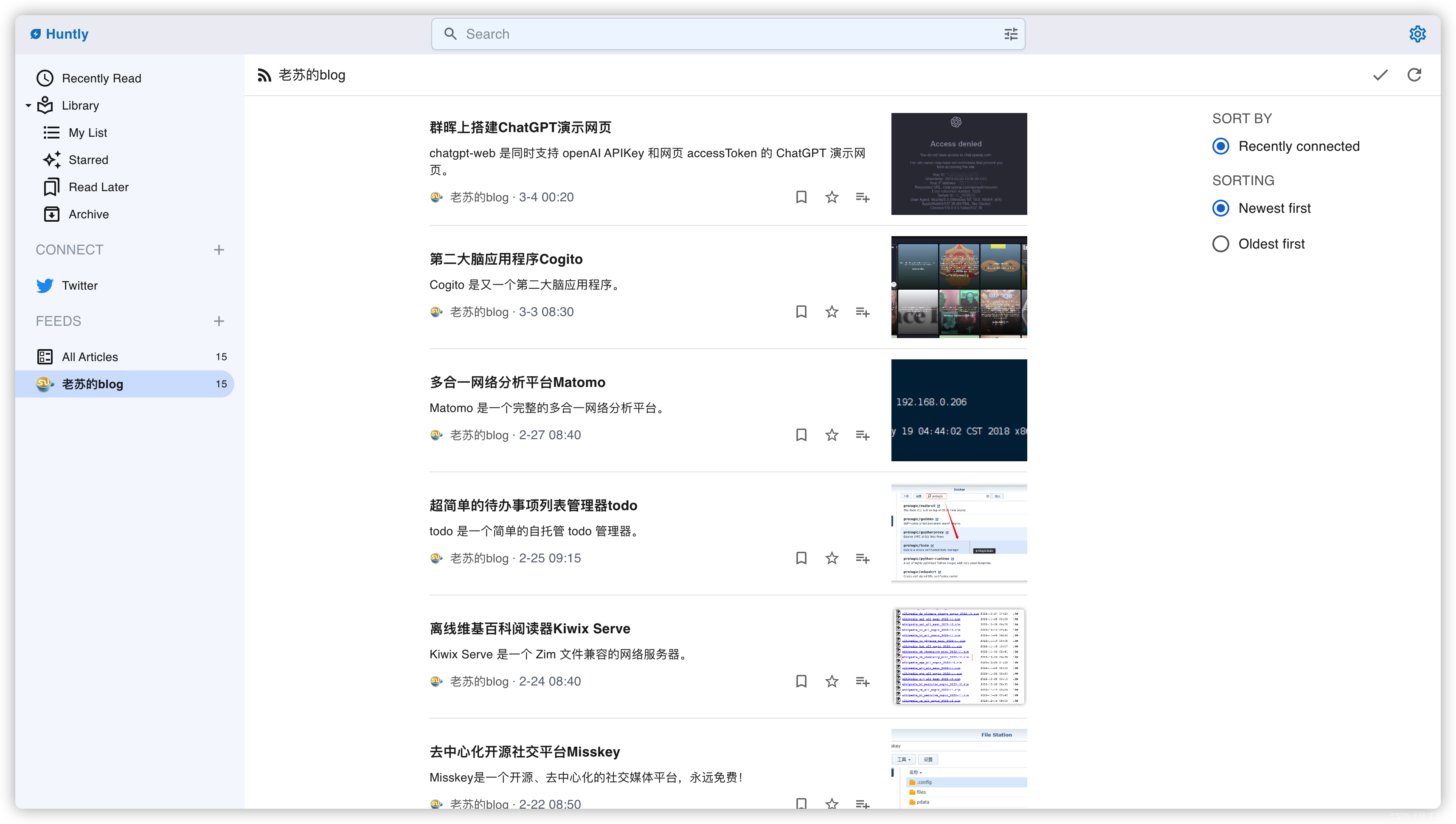1456x824 pixels.
Task: Open article 群晖上搭建ChatGPT演示网页
Action: [x=520, y=127]
